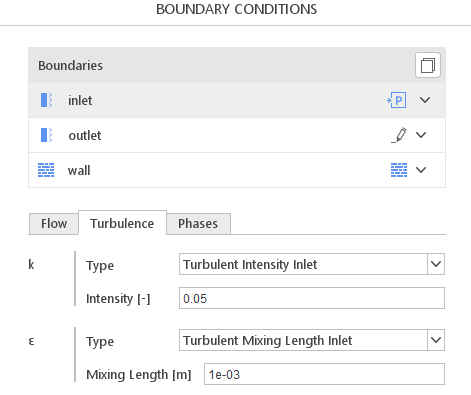Viewport: 471px width, 395px height.
Task: Expand the outlet boundary type chevron
Action: (421, 135)
